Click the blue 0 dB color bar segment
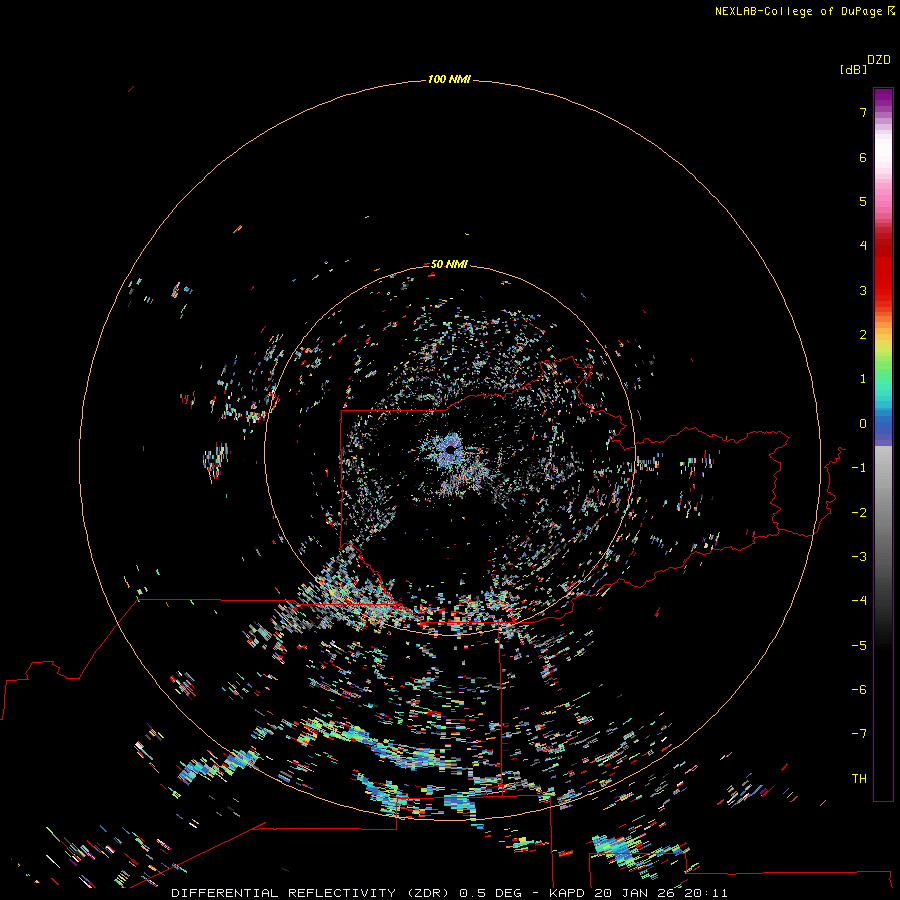This screenshot has height=900, width=900. (883, 426)
